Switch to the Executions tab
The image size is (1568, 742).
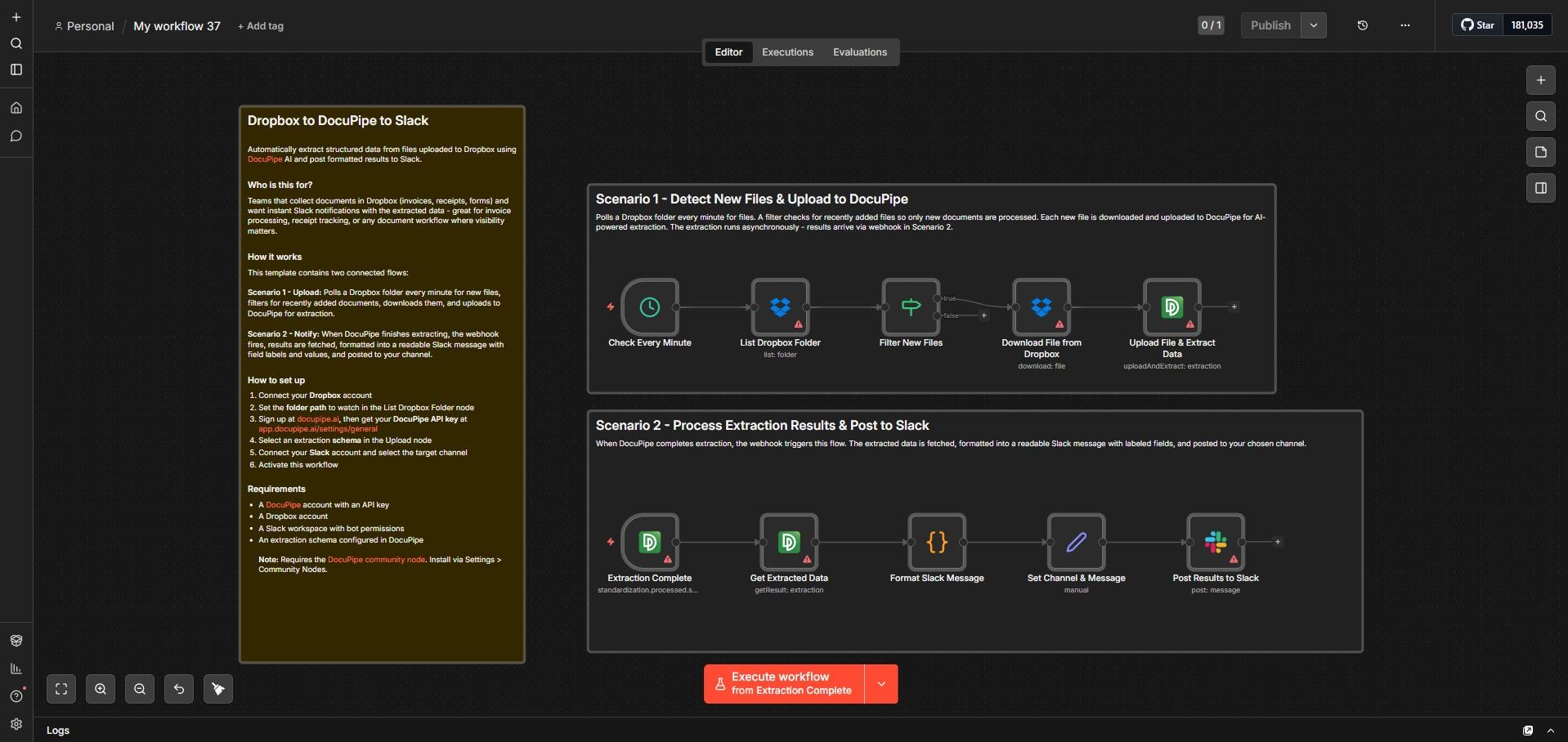786,51
